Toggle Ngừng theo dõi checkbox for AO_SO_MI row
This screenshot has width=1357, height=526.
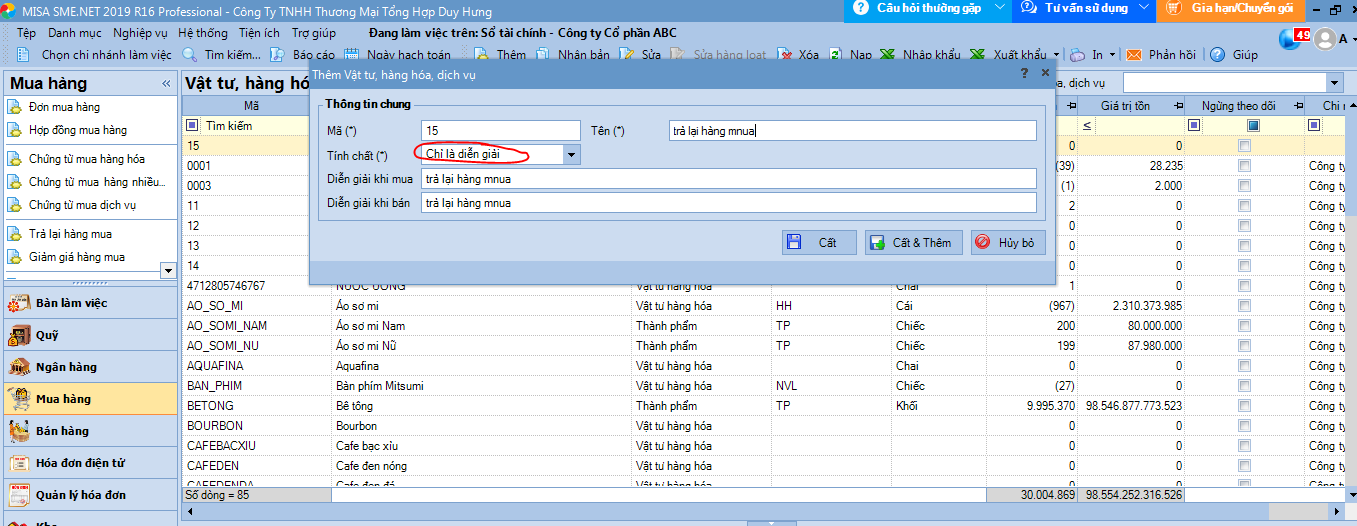1244,306
